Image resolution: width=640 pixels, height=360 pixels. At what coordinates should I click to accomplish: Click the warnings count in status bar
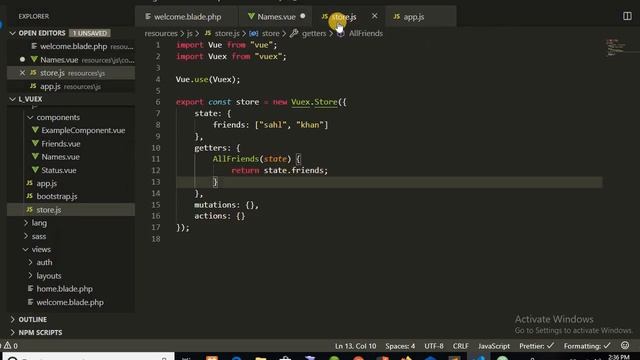(x=11, y=346)
